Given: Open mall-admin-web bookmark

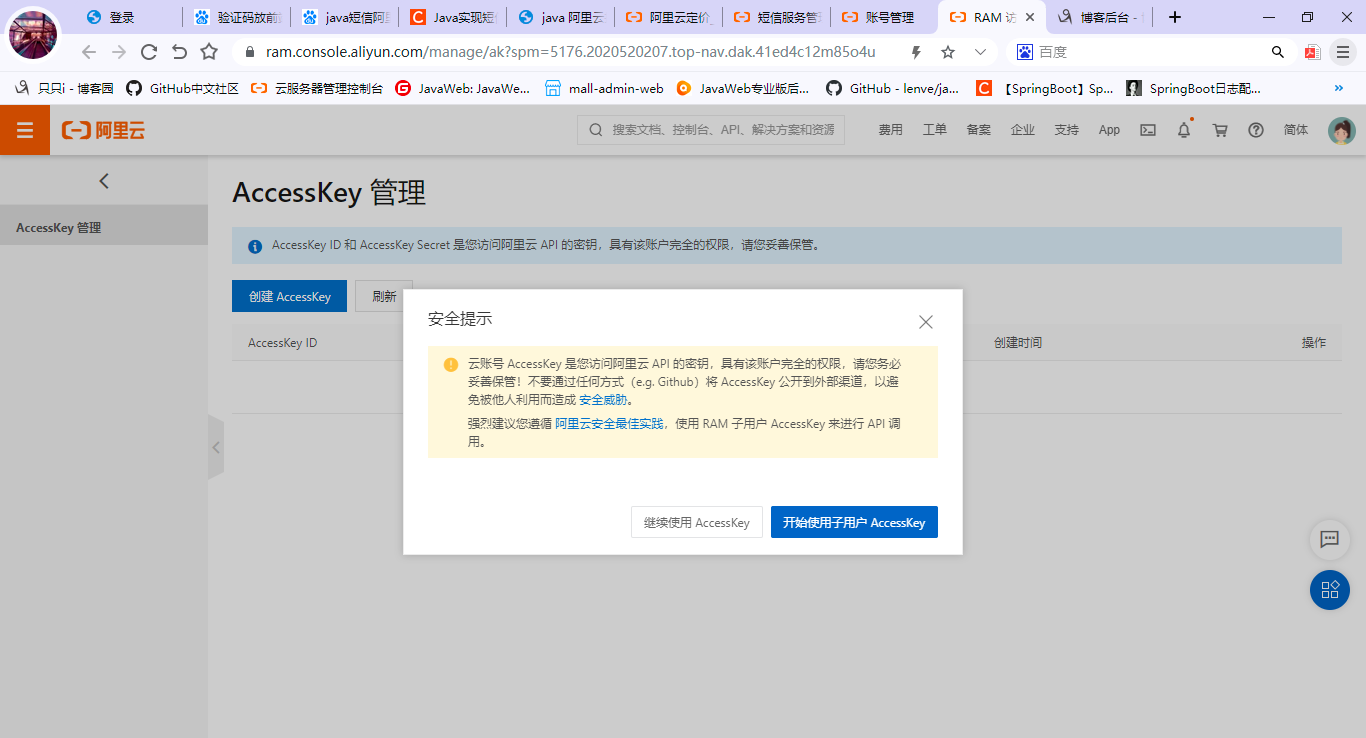Looking at the screenshot, I should click(x=604, y=88).
